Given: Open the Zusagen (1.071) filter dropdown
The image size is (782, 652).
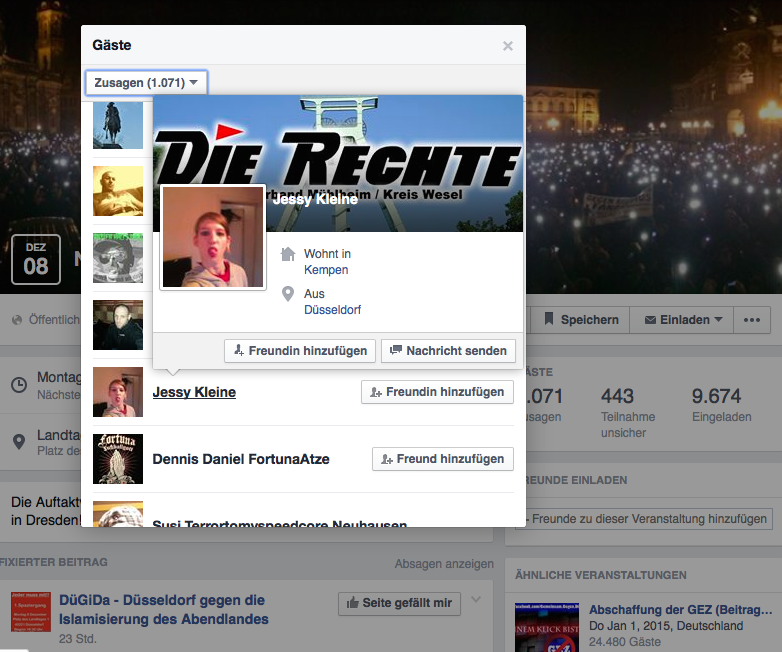Looking at the screenshot, I should click(146, 82).
